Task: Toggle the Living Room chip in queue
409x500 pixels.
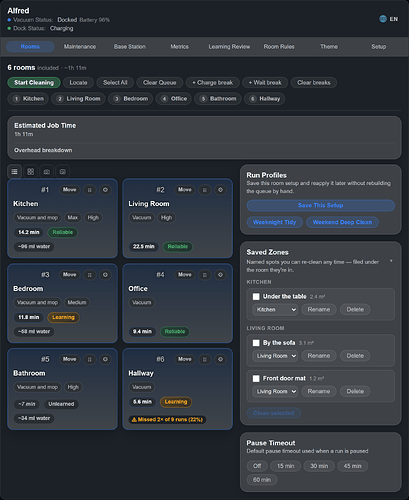Action: [78, 99]
